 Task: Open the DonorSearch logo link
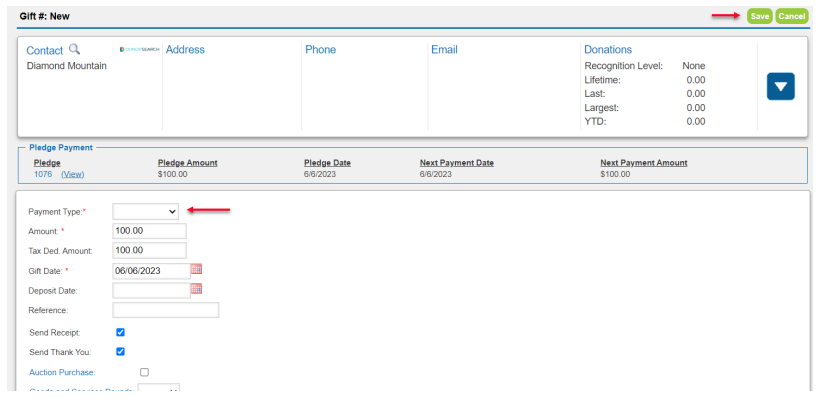coord(139,49)
